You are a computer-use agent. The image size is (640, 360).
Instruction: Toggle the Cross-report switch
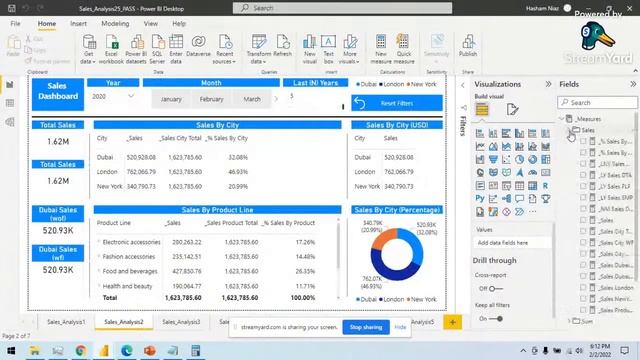[x=496, y=289]
